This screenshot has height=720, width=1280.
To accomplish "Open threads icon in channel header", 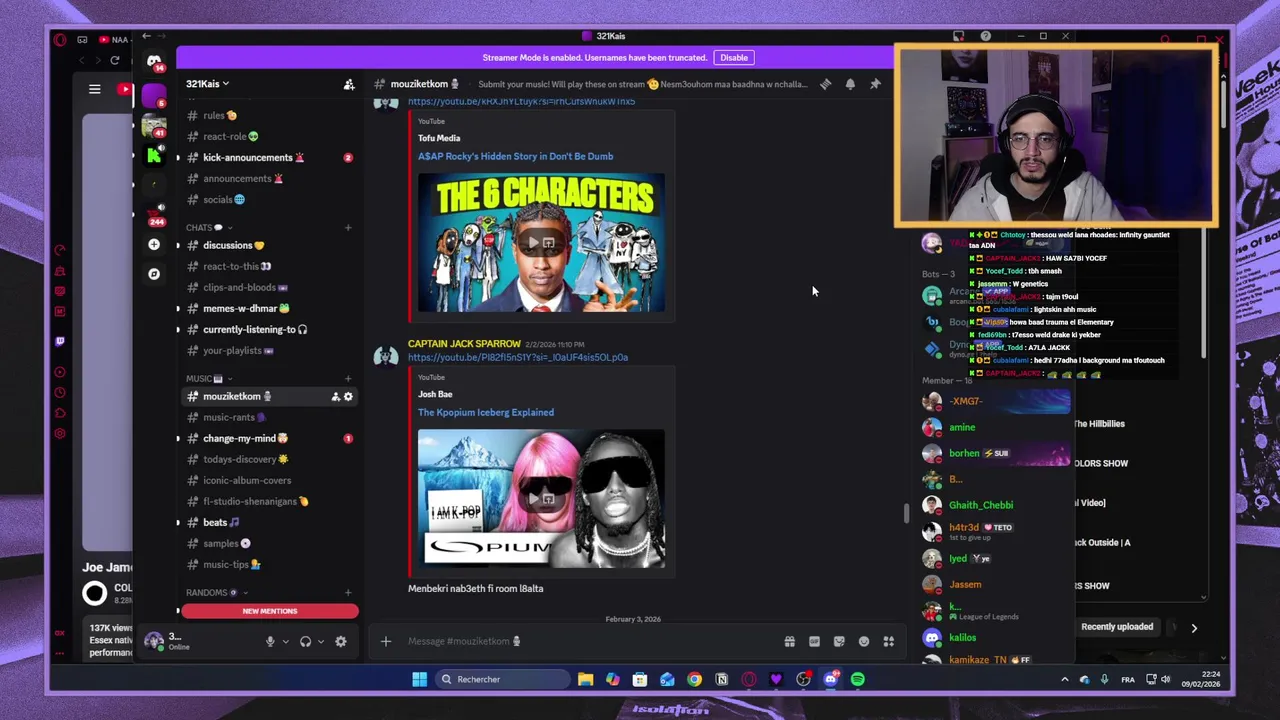I will click(826, 84).
